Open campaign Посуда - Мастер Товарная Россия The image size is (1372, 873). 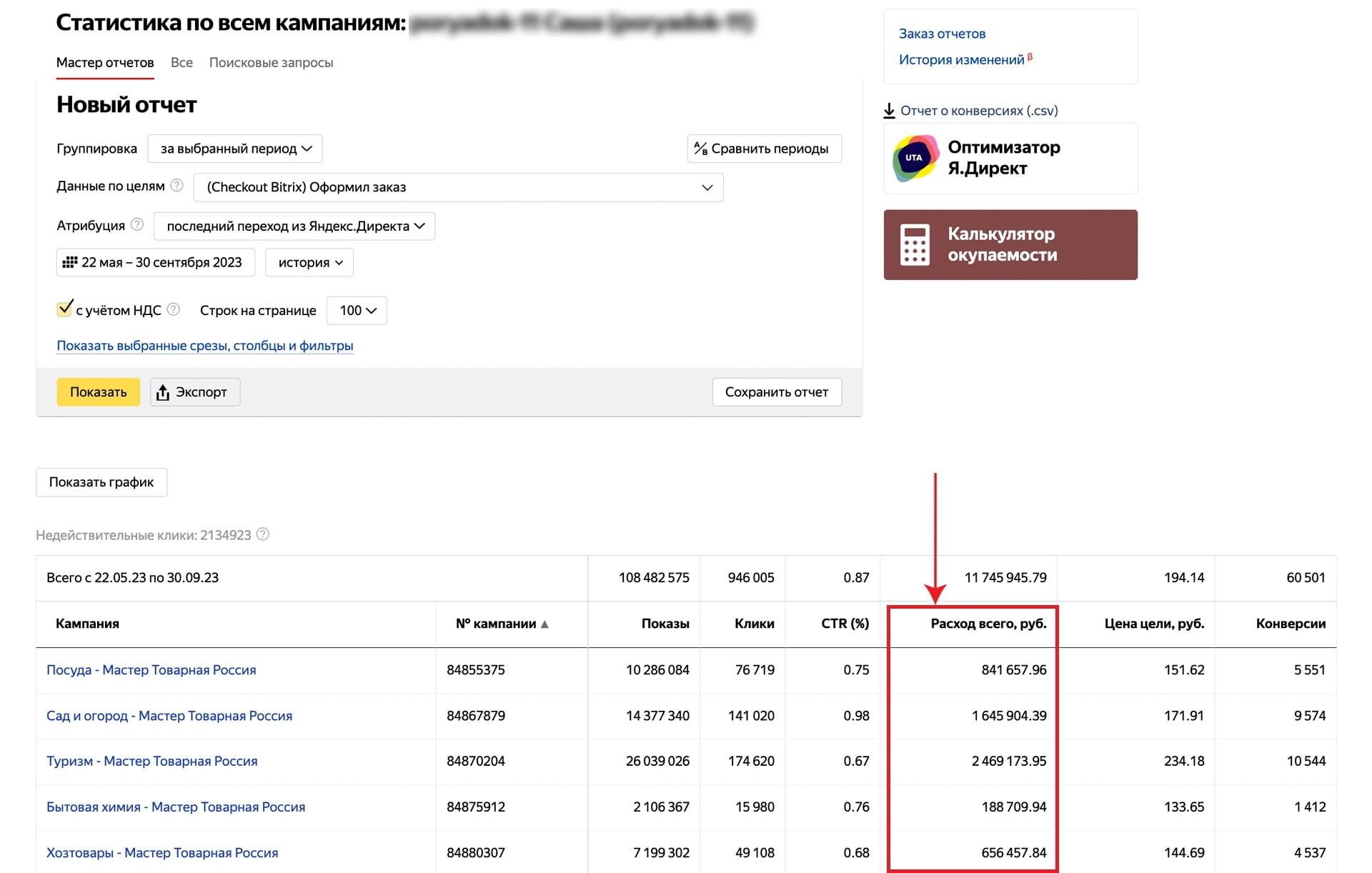[151, 670]
